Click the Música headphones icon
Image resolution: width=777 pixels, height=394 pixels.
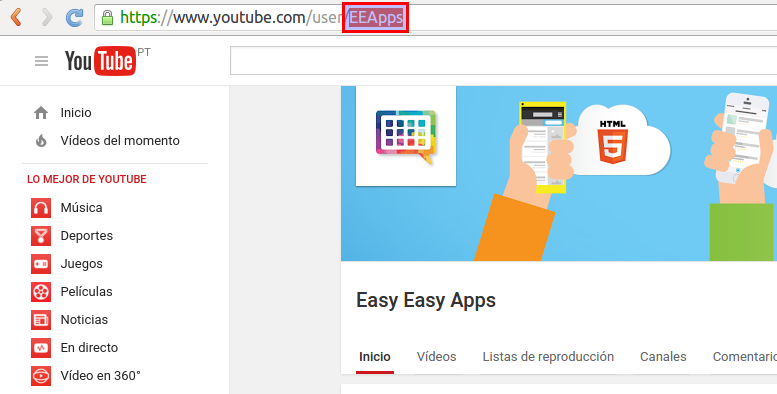point(41,208)
